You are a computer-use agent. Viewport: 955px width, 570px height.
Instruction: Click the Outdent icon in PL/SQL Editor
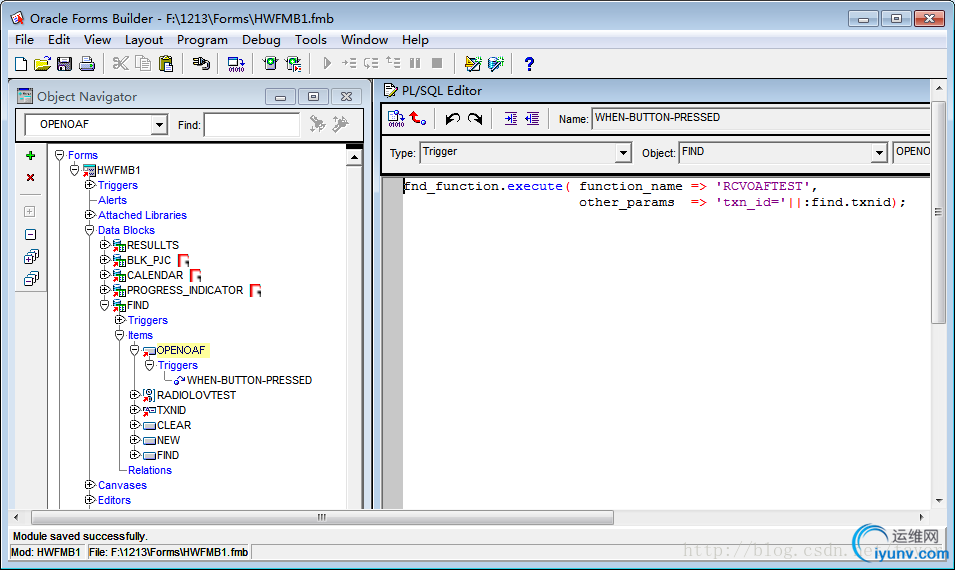[532, 119]
